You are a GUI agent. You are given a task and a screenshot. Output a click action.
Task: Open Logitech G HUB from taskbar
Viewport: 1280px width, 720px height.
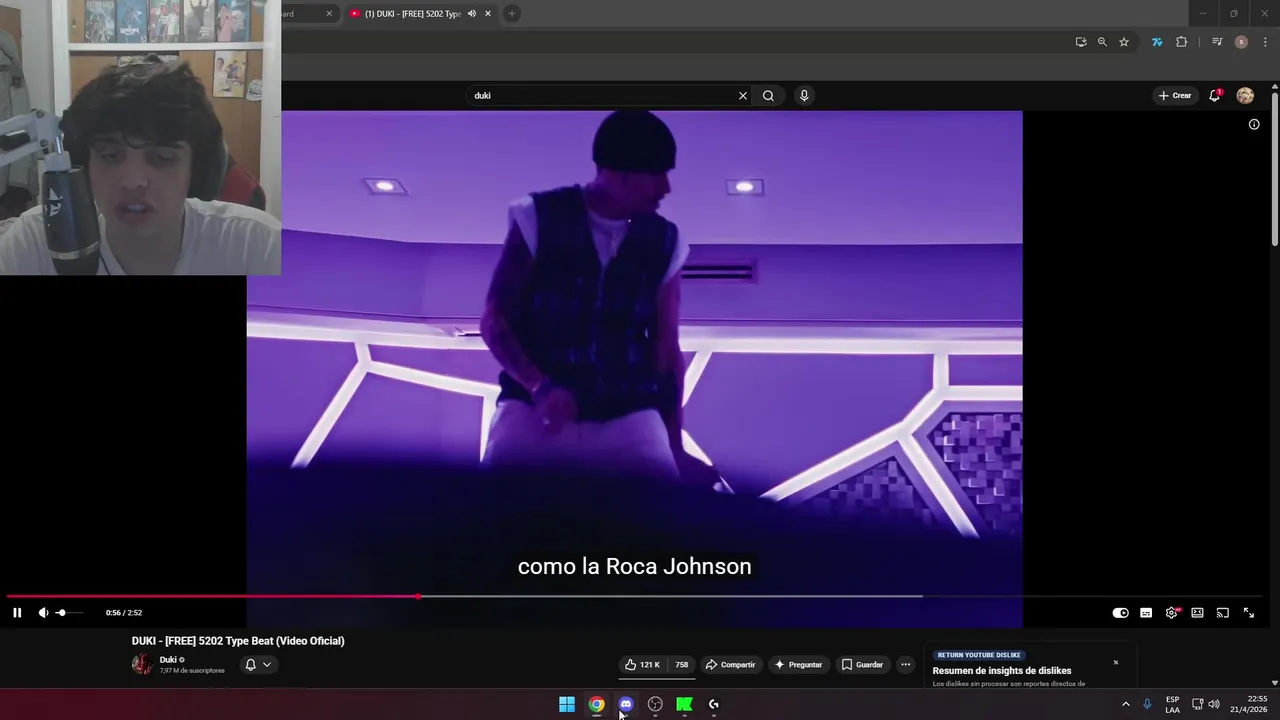tap(714, 704)
